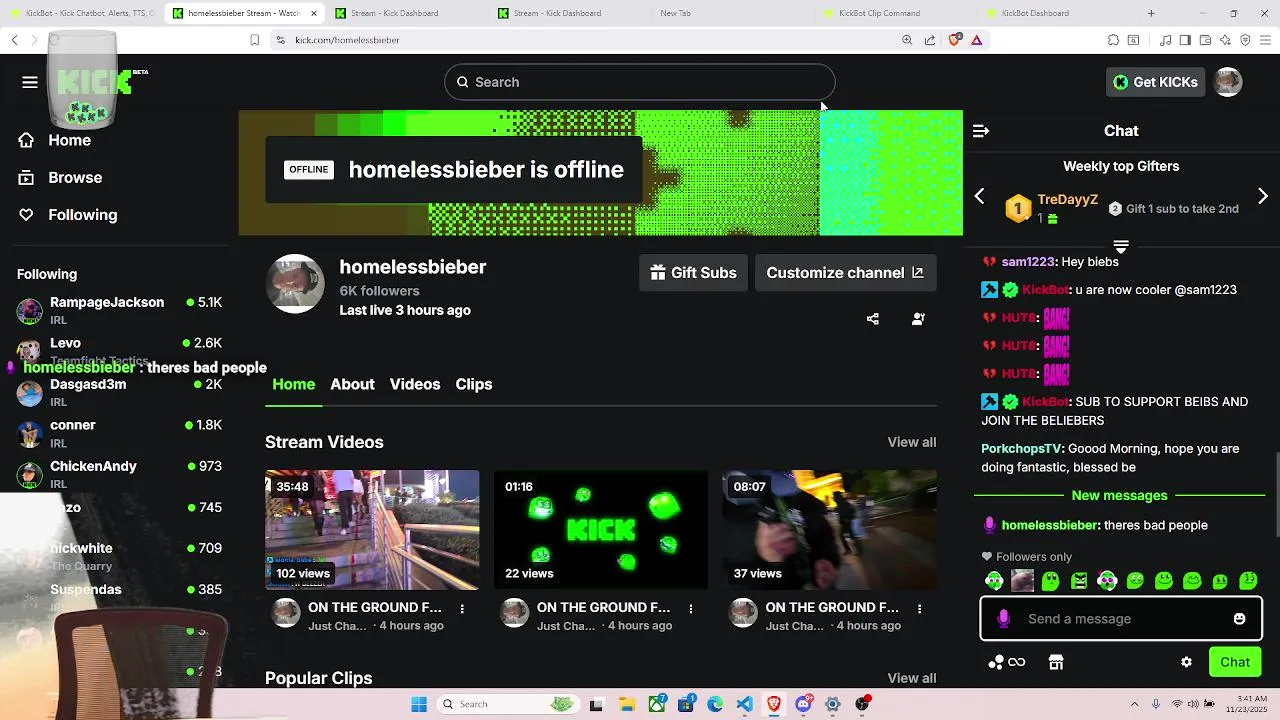Switch to the Videos tab
The height and width of the screenshot is (720, 1280).
[x=415, y=384]
